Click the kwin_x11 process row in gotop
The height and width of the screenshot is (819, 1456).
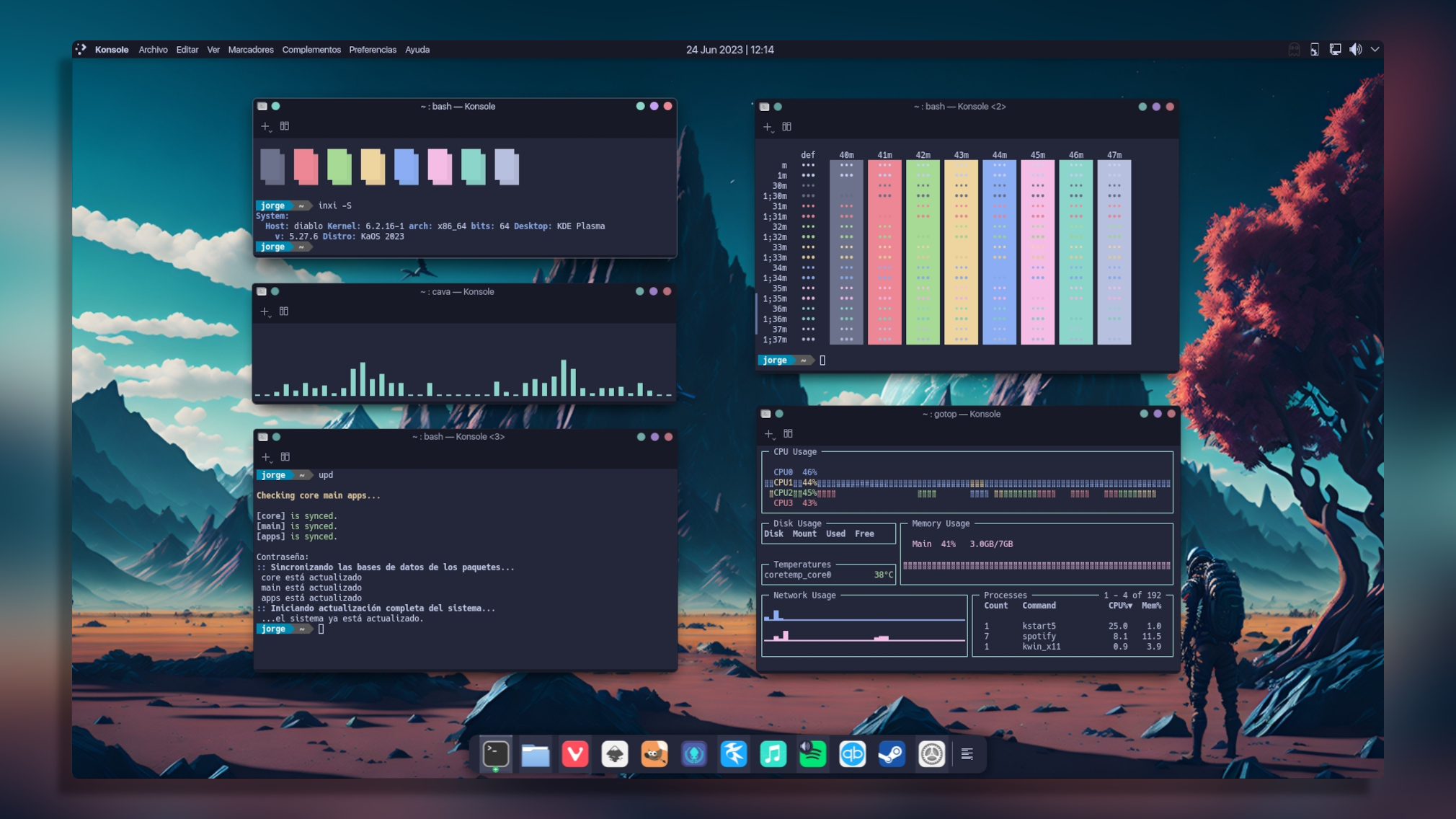point(1073,647)
